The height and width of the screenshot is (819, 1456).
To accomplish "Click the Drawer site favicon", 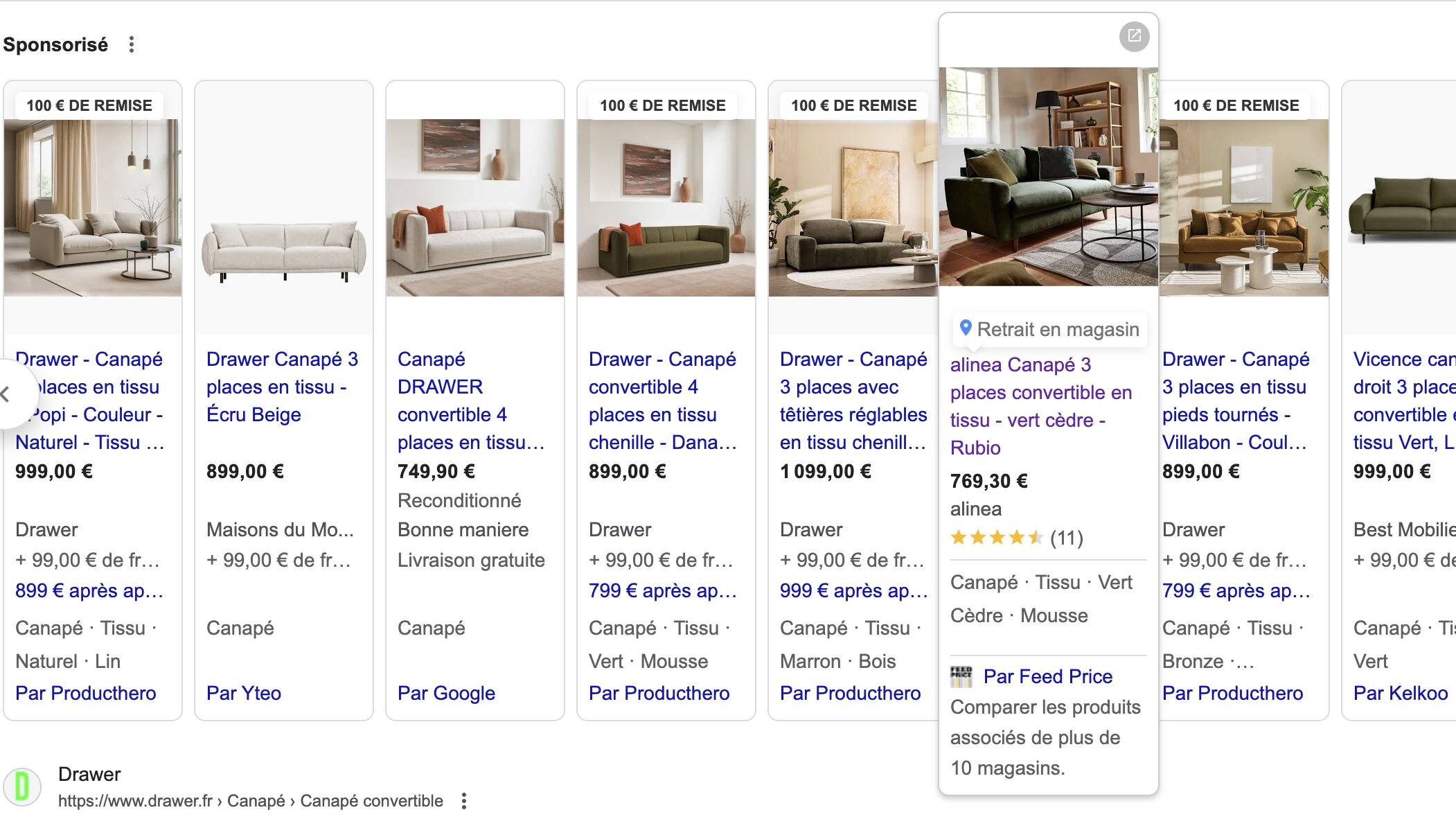I will 22,787.
